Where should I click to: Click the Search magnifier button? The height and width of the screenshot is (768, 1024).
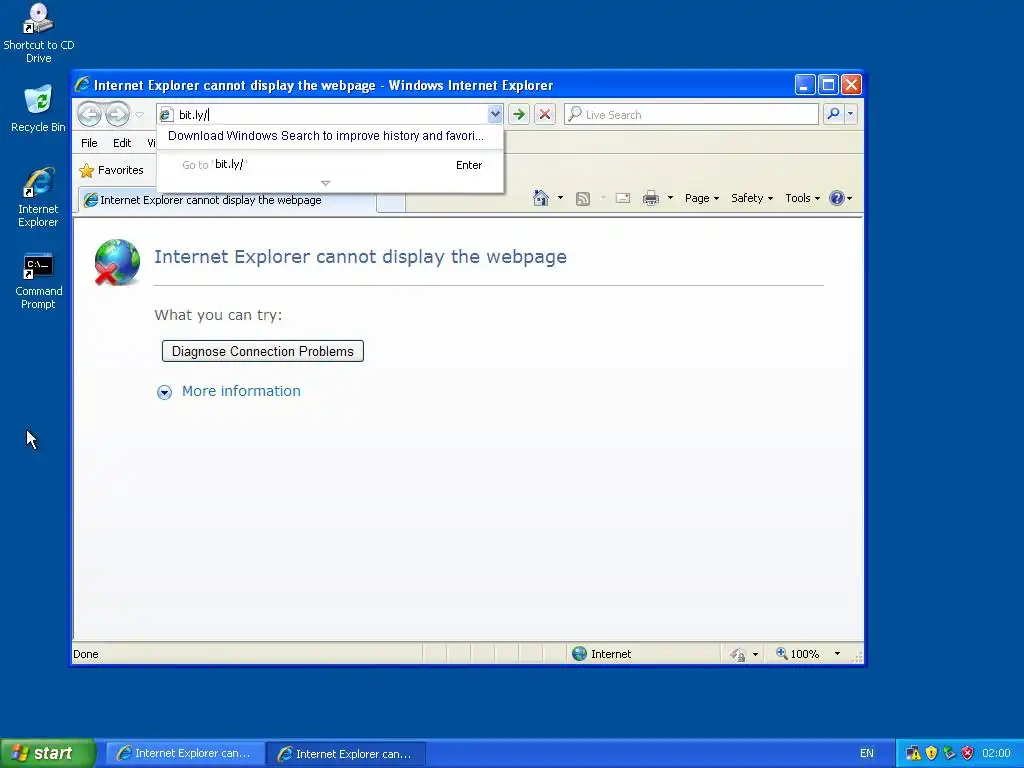(833, 114)
